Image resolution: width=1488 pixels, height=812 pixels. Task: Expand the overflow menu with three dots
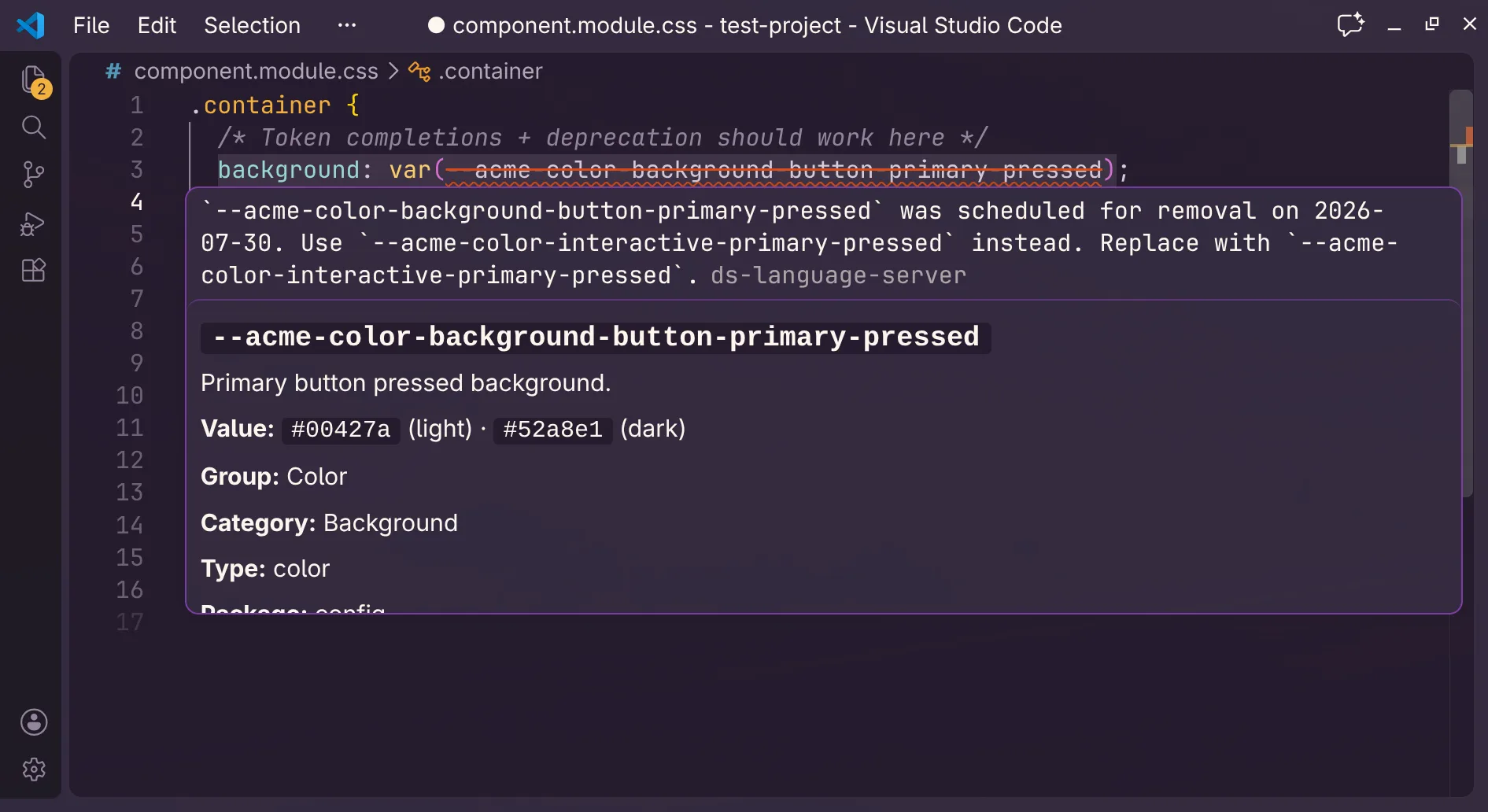click(347, 25)
